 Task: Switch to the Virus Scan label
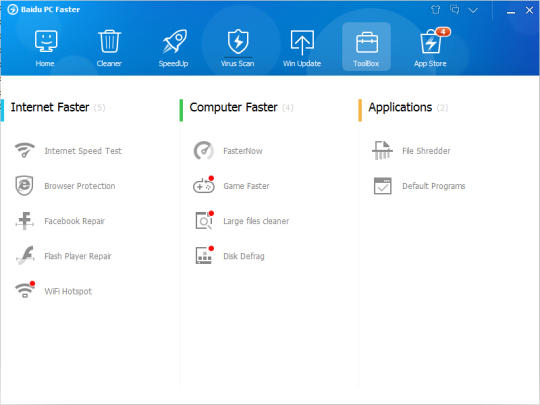click(x=238, y=63)
